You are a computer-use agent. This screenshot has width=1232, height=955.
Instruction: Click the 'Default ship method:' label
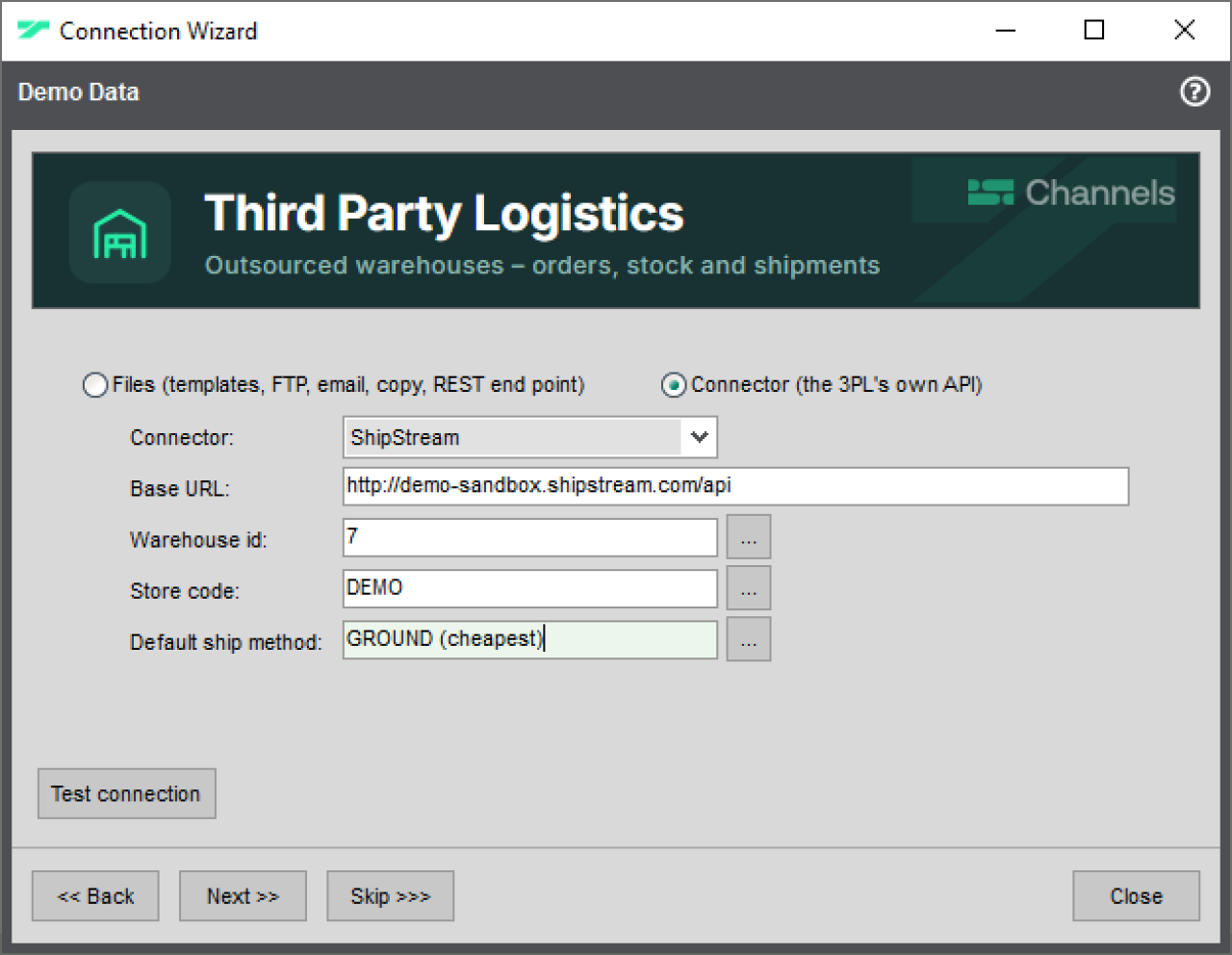click(226, 642)
